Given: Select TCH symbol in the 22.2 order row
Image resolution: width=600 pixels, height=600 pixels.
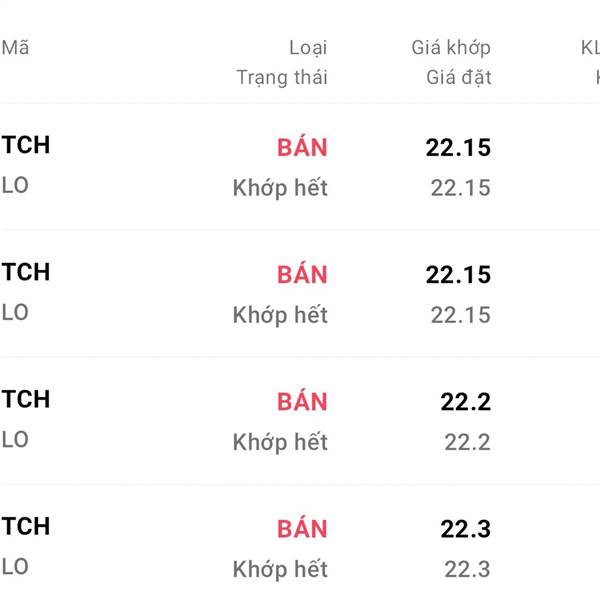Looking at the screenshot, I should pyautogui.click(x=26, y=399).
